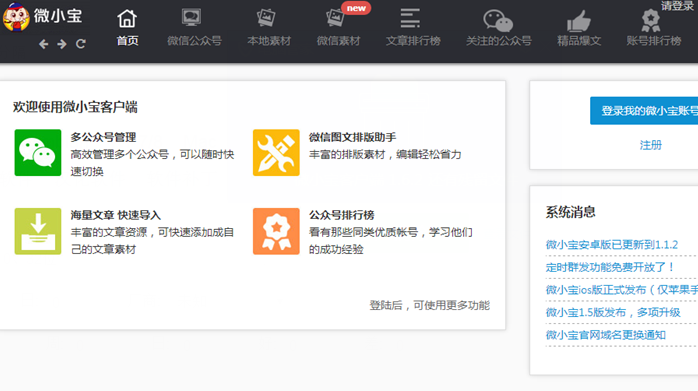The image size is (698, 391).
Task: Open the 本地素材 picture icon
Action: point(266,18)
